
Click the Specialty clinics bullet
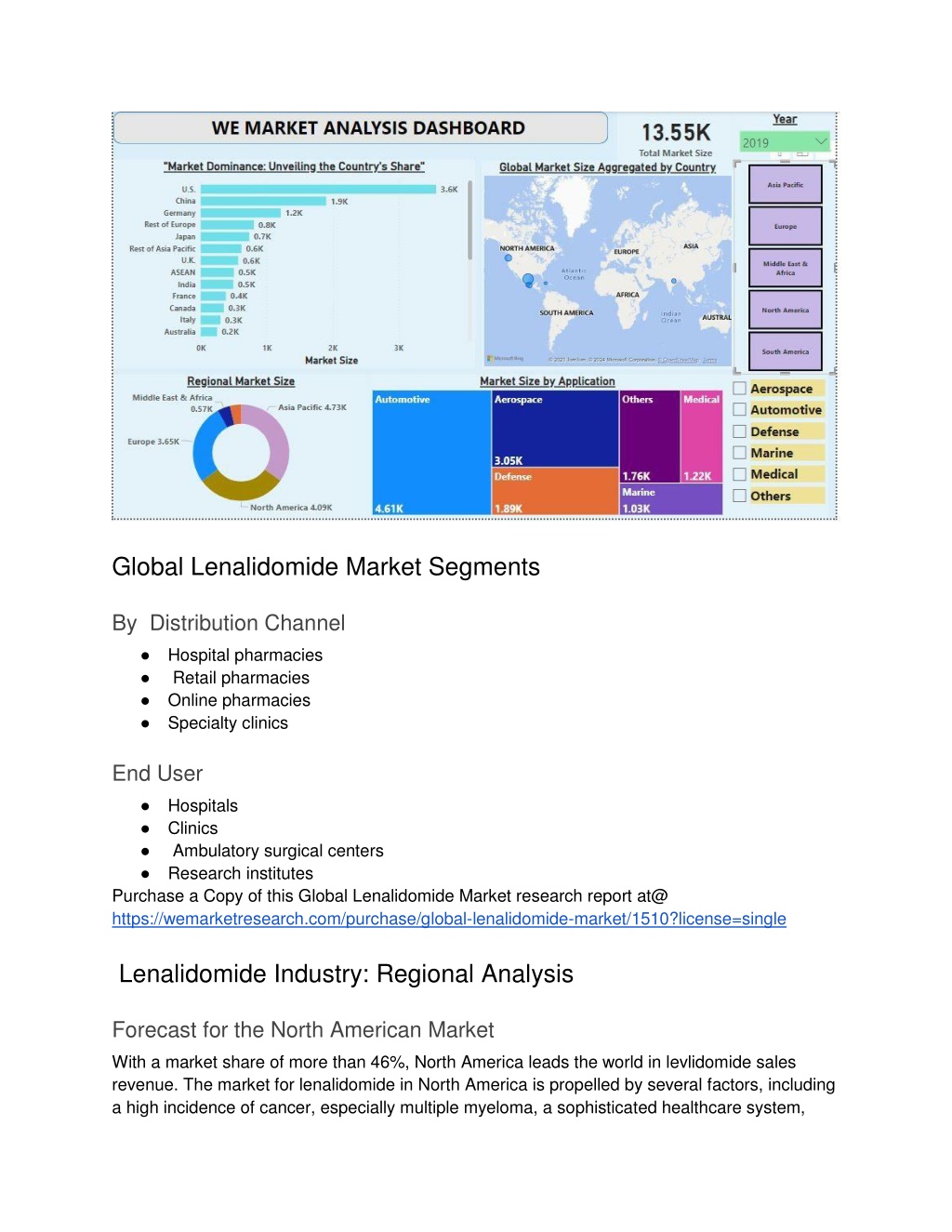(x=228, y=722)
